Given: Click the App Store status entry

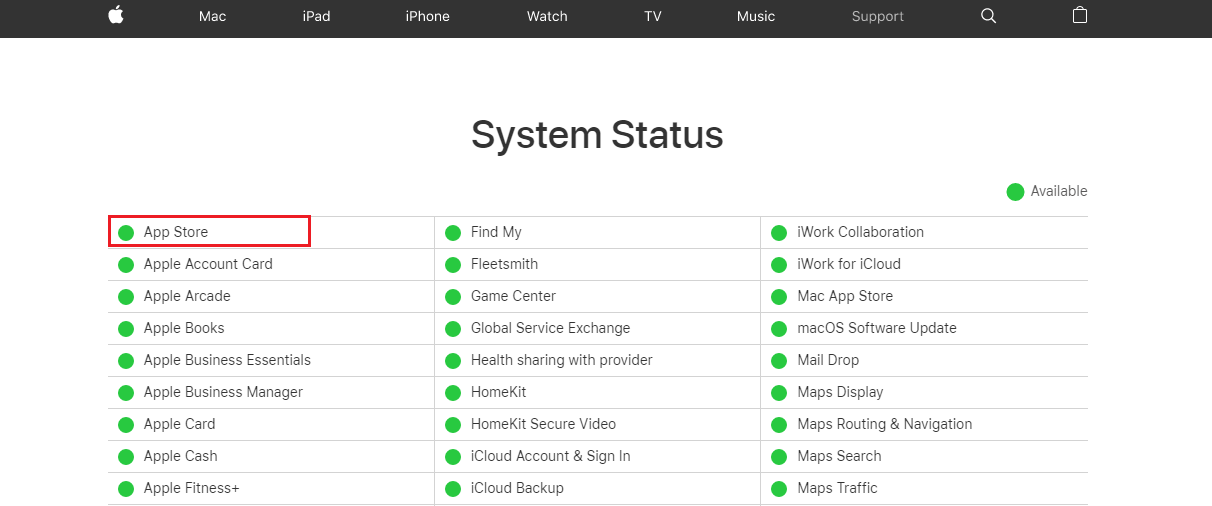Looking at the screenshot, I should (x=176, y=232).
